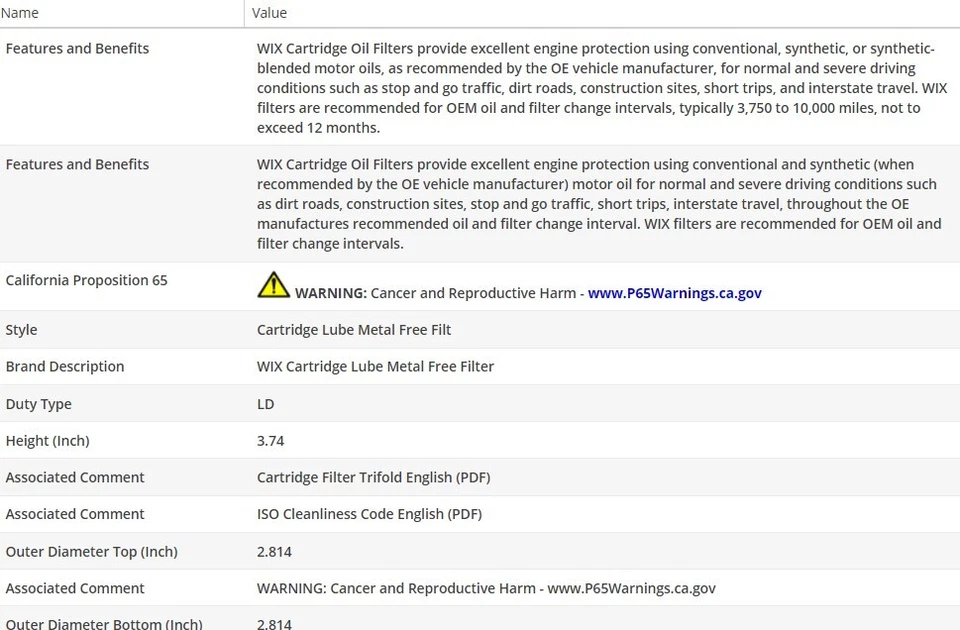This screenshot has height=630, width=960.
Task: Click paragraph mentioning 'conventional and synthetic (when'
Action: pos(599,204)
